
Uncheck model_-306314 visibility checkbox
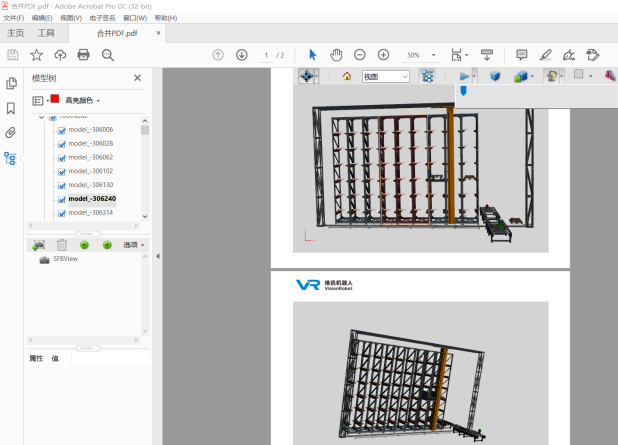pos(61,213)
